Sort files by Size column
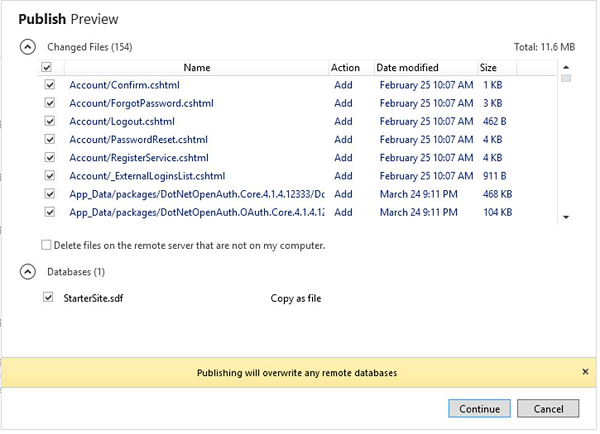The image size is (600, 434). 489,68
